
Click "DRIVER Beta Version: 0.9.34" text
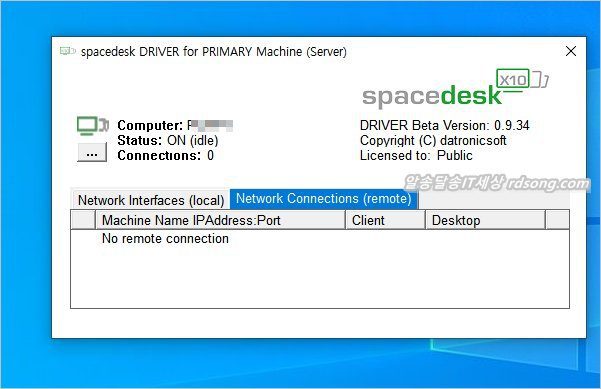point(445,125)
